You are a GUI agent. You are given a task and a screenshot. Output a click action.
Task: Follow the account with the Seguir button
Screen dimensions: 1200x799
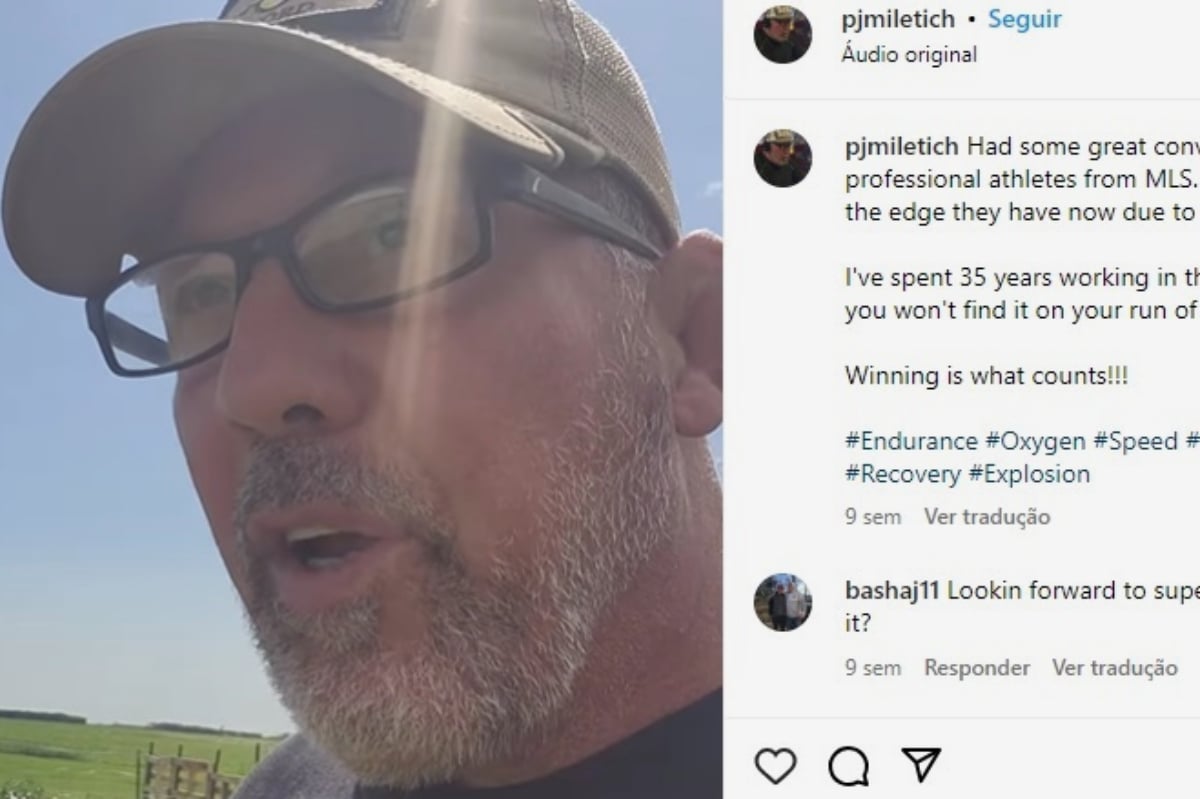[x=1024, y=19]
